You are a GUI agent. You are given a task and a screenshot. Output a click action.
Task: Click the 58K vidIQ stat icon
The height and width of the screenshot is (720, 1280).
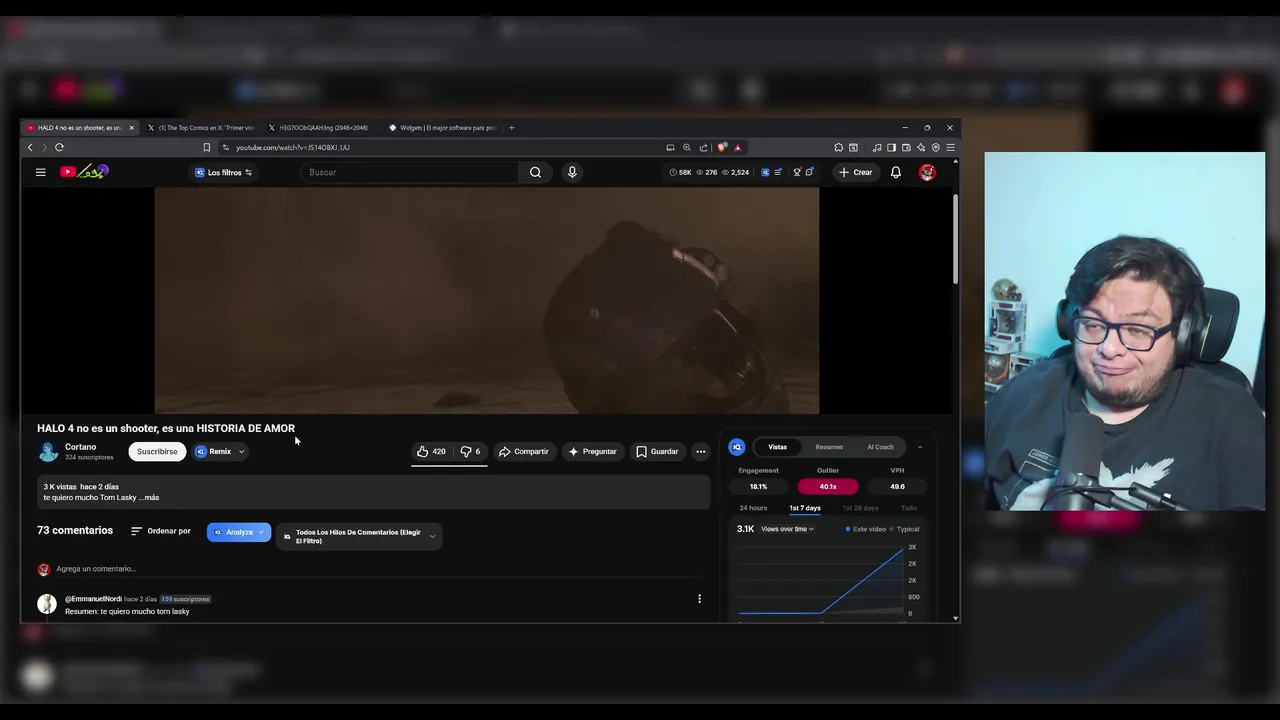pos(674,172)
